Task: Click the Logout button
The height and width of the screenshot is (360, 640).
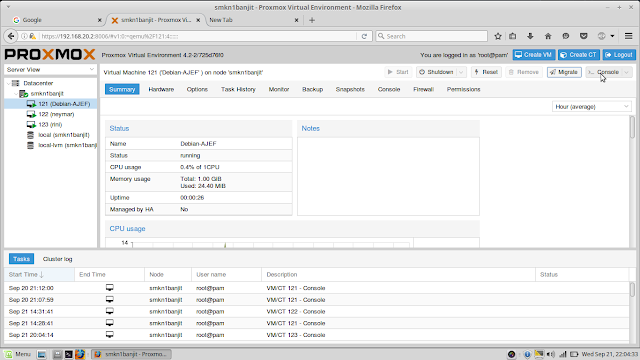Action: pos(619,55)
